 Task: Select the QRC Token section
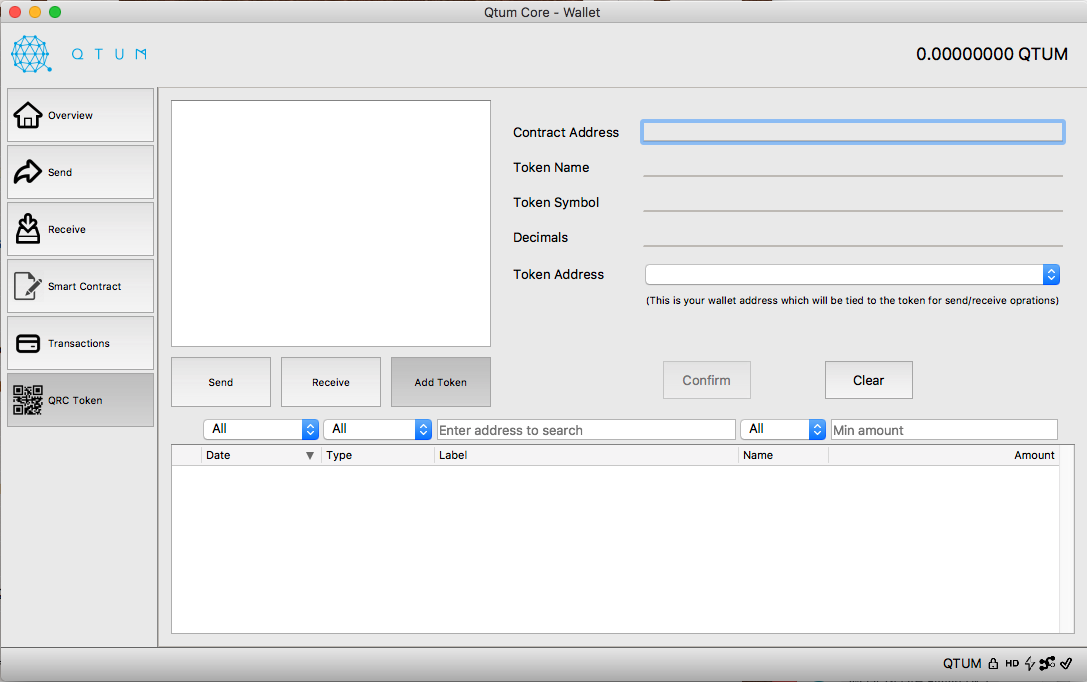(x=80, y=400)
